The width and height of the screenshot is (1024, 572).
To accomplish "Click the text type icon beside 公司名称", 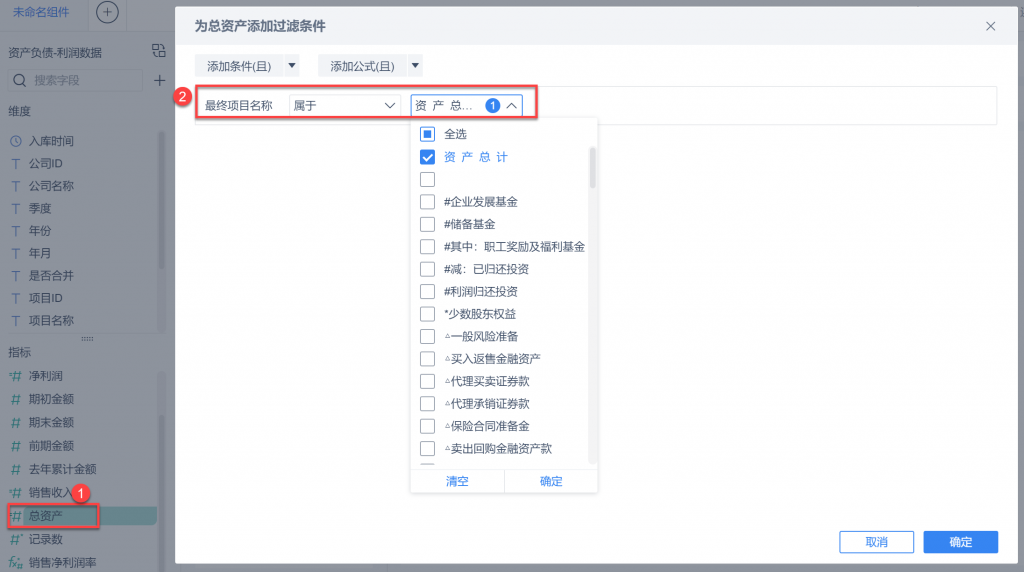I will tap(16, 186).
